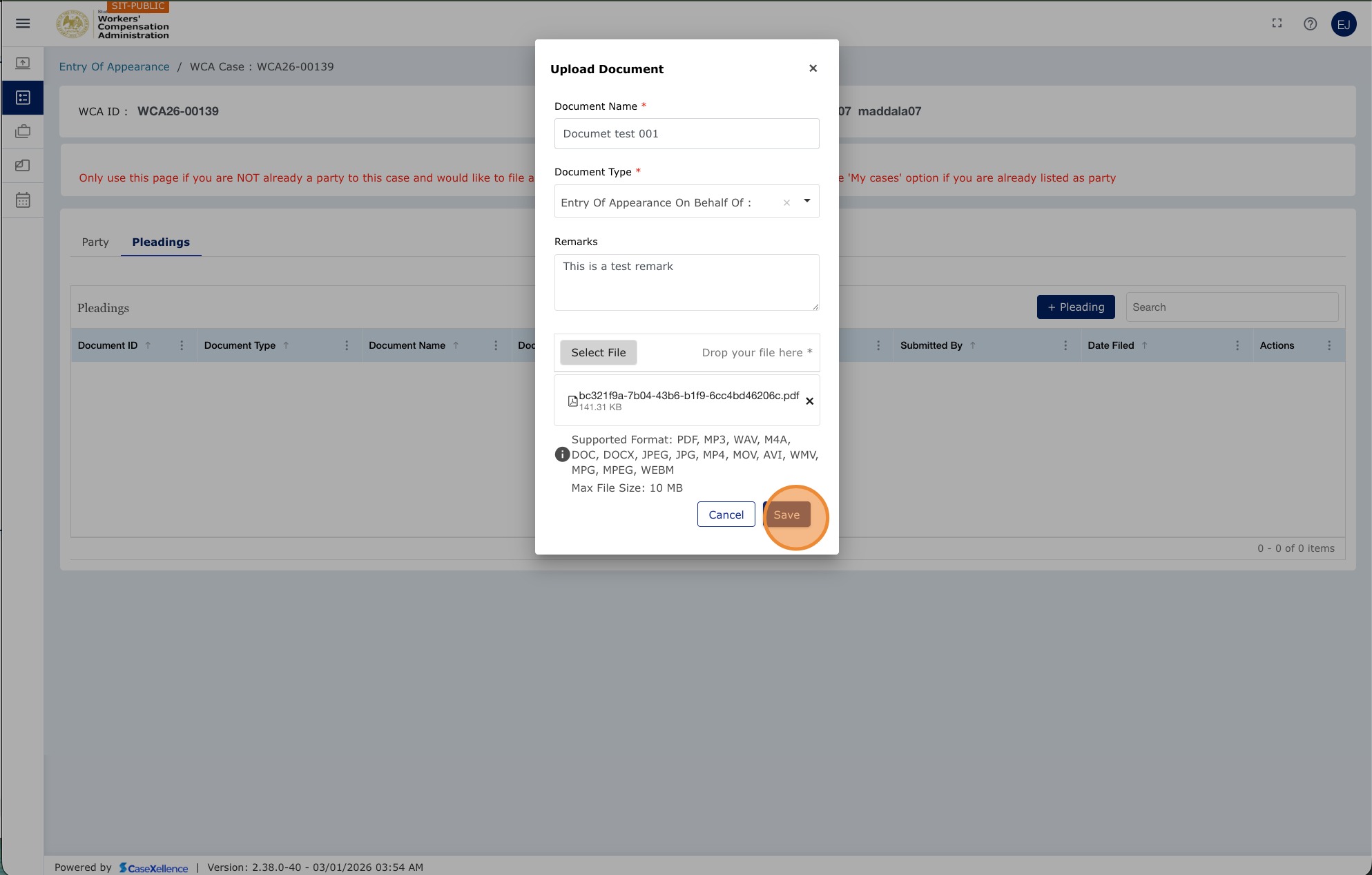Toggle fullscreen mode icon
1372x875 pixels.
click(1277, 23)
